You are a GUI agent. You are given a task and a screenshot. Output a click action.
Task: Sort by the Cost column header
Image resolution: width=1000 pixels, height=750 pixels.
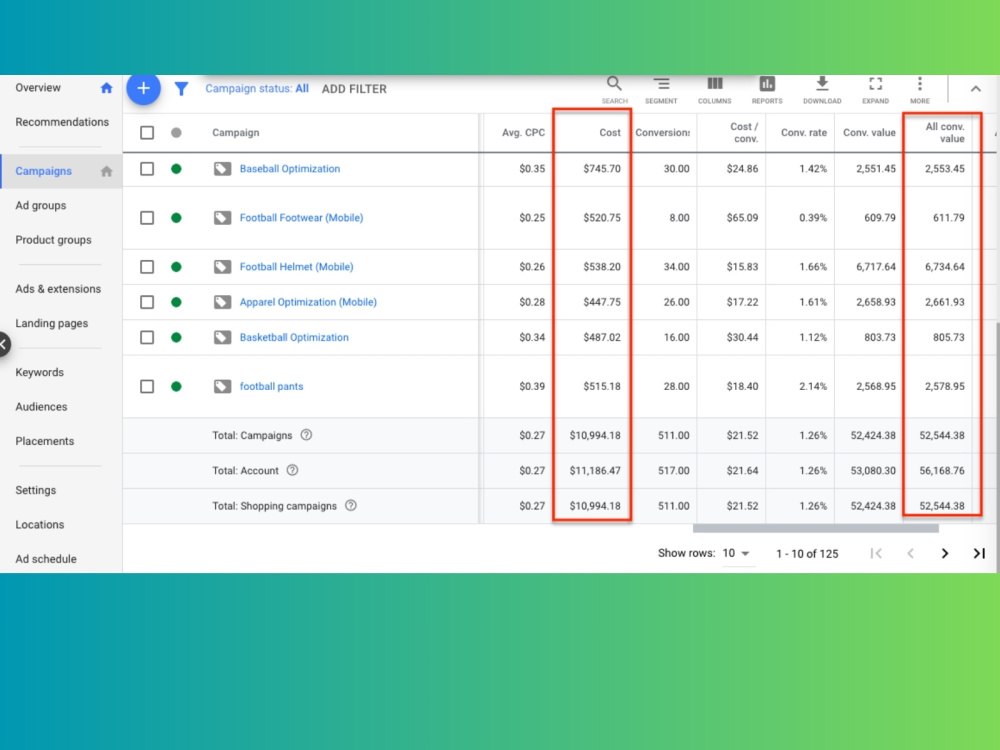[610, 133]
